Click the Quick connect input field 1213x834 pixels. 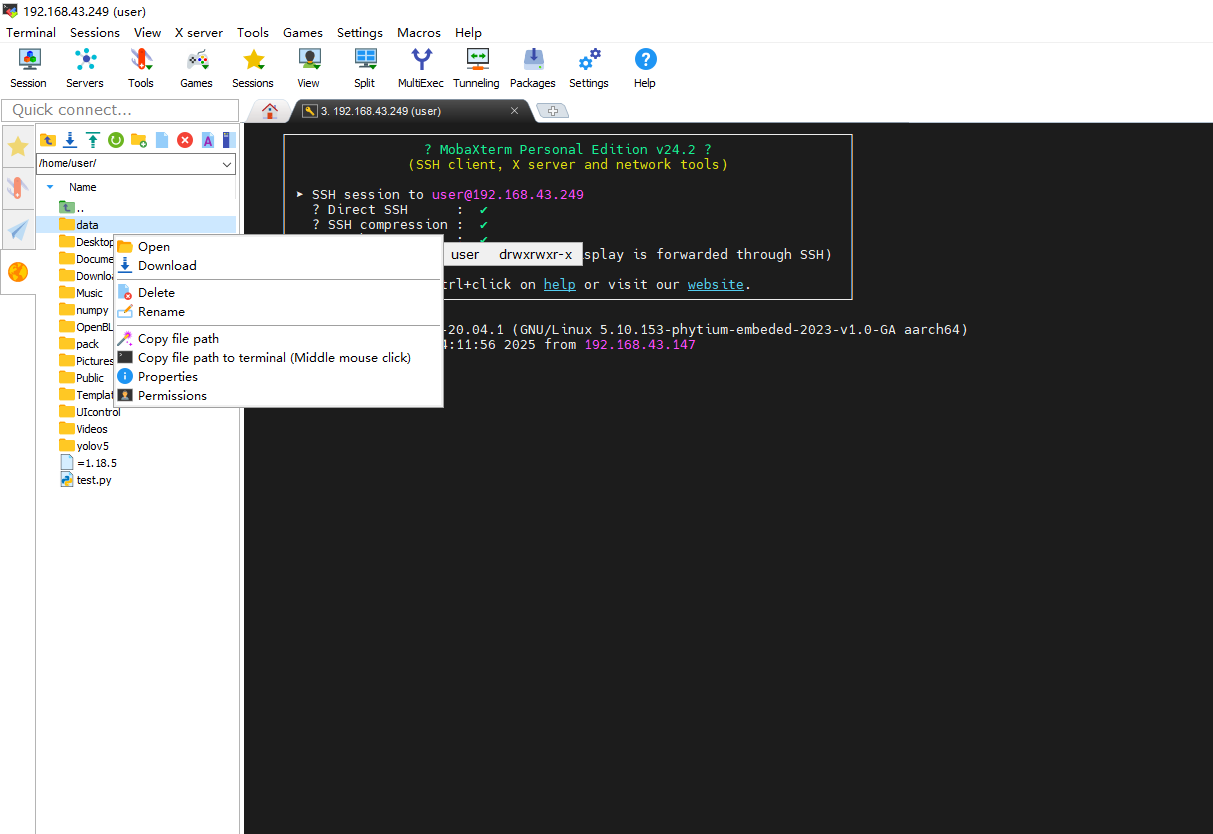click(x=120, y=110)
